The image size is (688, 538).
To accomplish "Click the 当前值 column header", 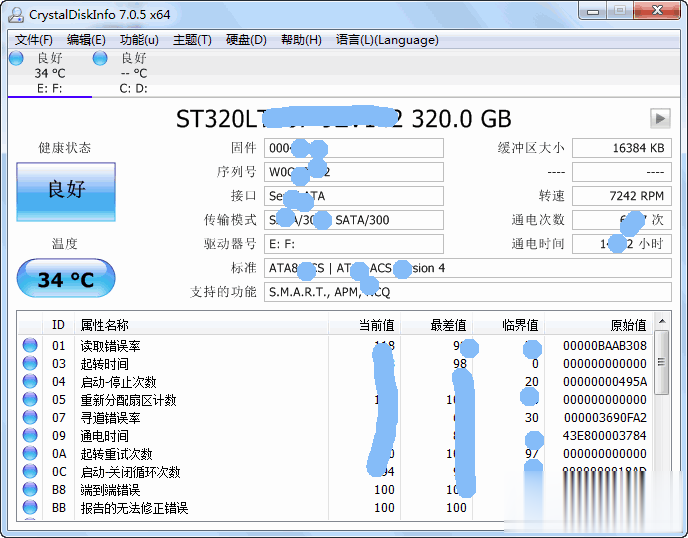I will pyautogui.click(x=364, y=325).
